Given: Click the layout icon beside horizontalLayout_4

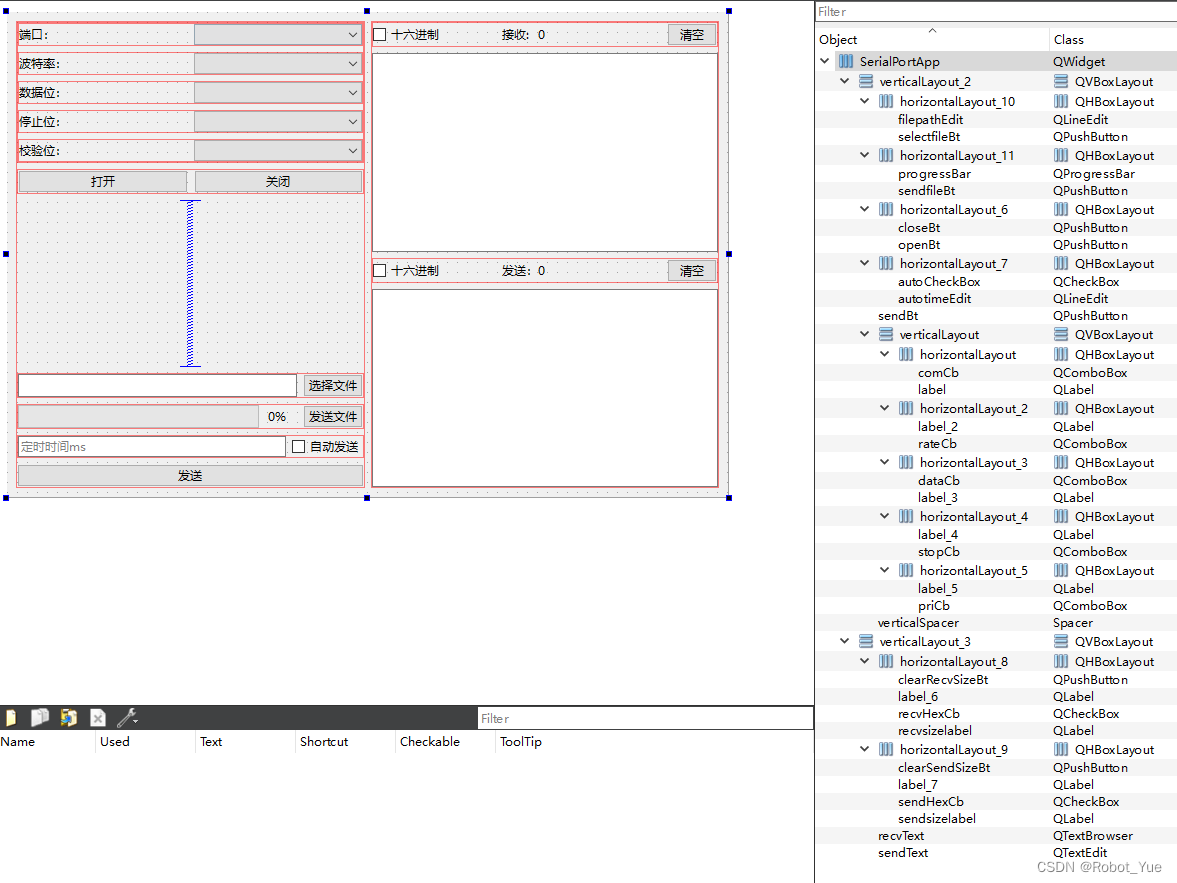Looking at the screenshot, I should pyautogui.click(x=907, y=517).
